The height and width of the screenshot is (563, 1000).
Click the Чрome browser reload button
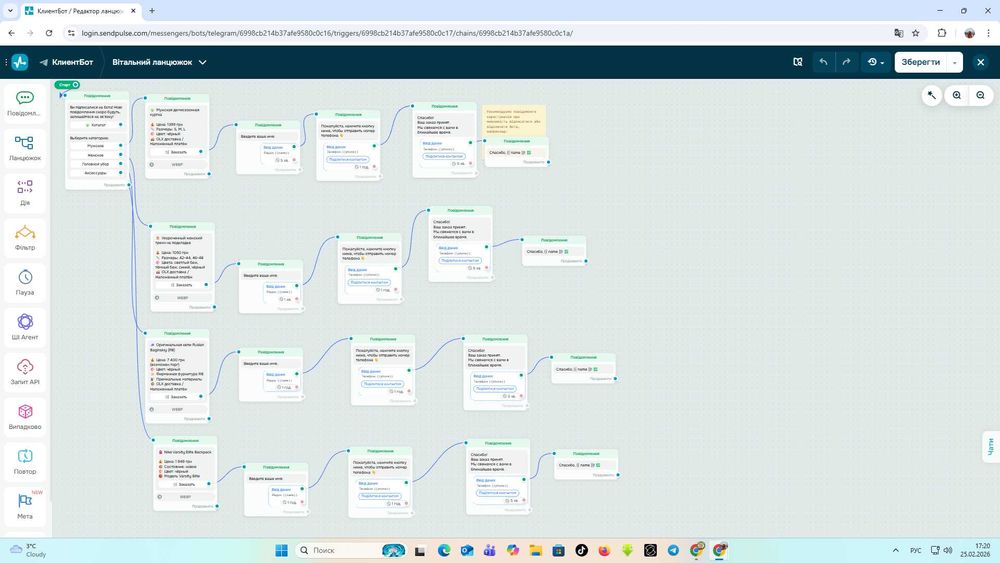48,33
